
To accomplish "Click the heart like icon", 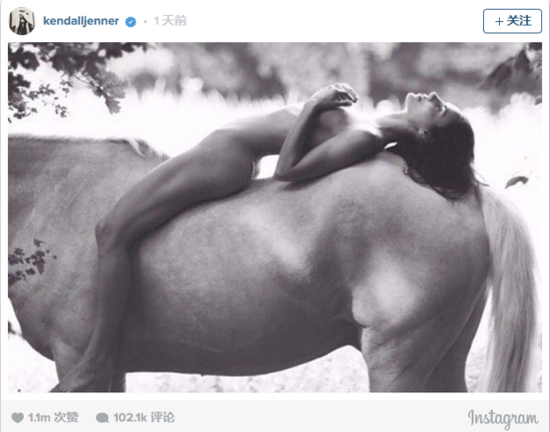I will (x=17, y=418).
